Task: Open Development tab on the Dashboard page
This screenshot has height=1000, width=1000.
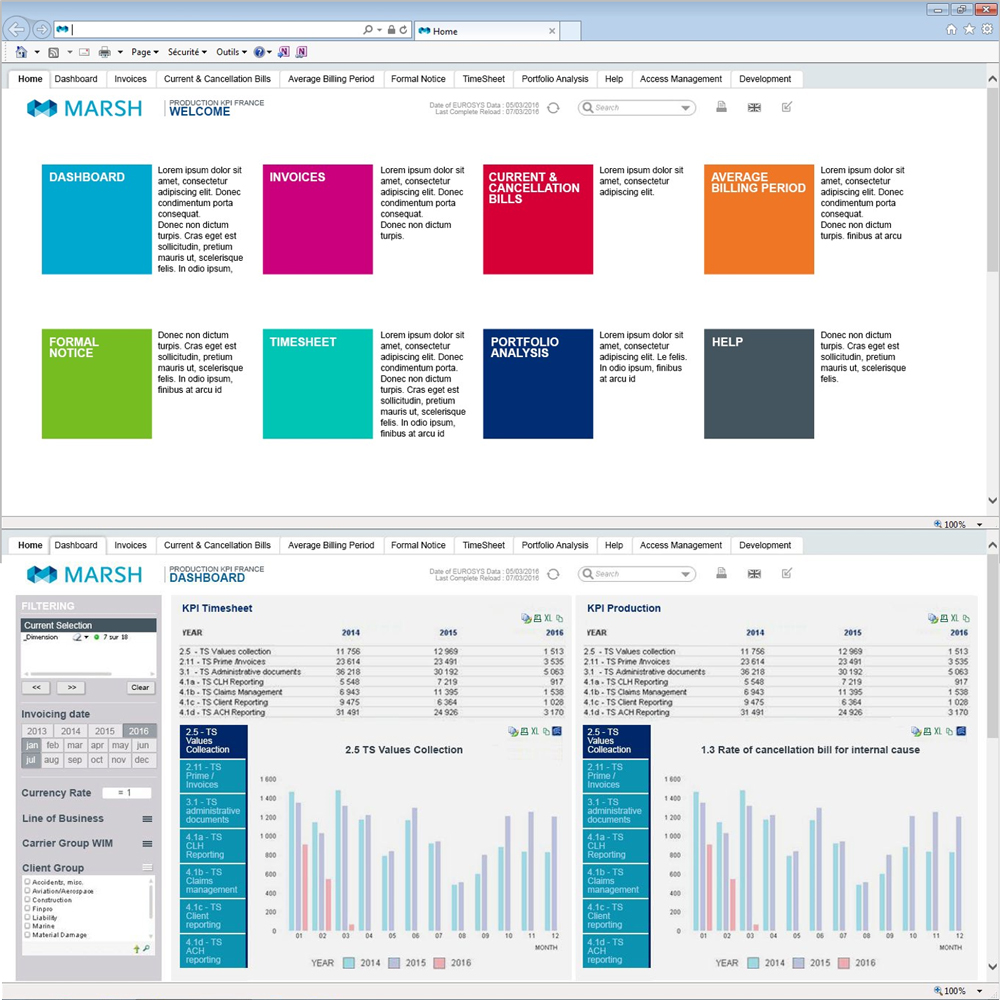Action: pos(765,545)
